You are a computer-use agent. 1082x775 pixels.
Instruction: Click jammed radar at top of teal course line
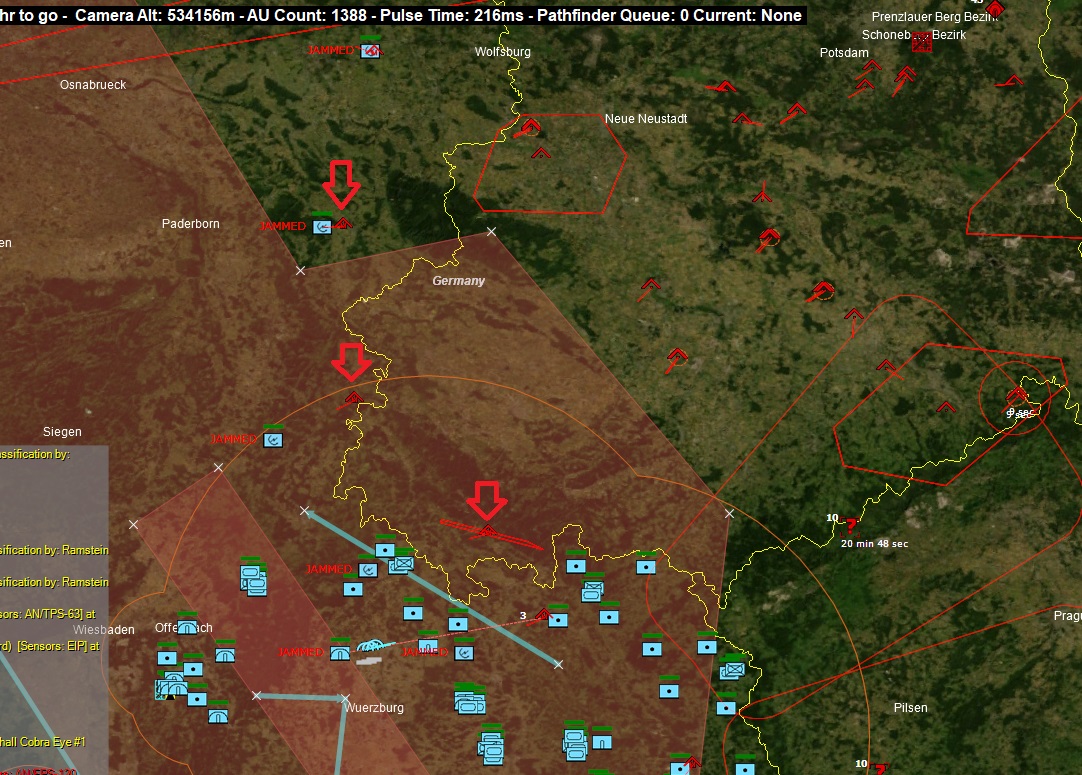(x=368, y=570)
